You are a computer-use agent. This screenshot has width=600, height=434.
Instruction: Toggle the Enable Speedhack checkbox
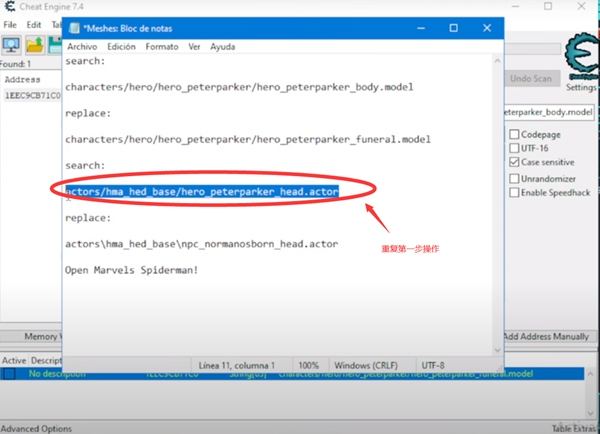(514, 192)
